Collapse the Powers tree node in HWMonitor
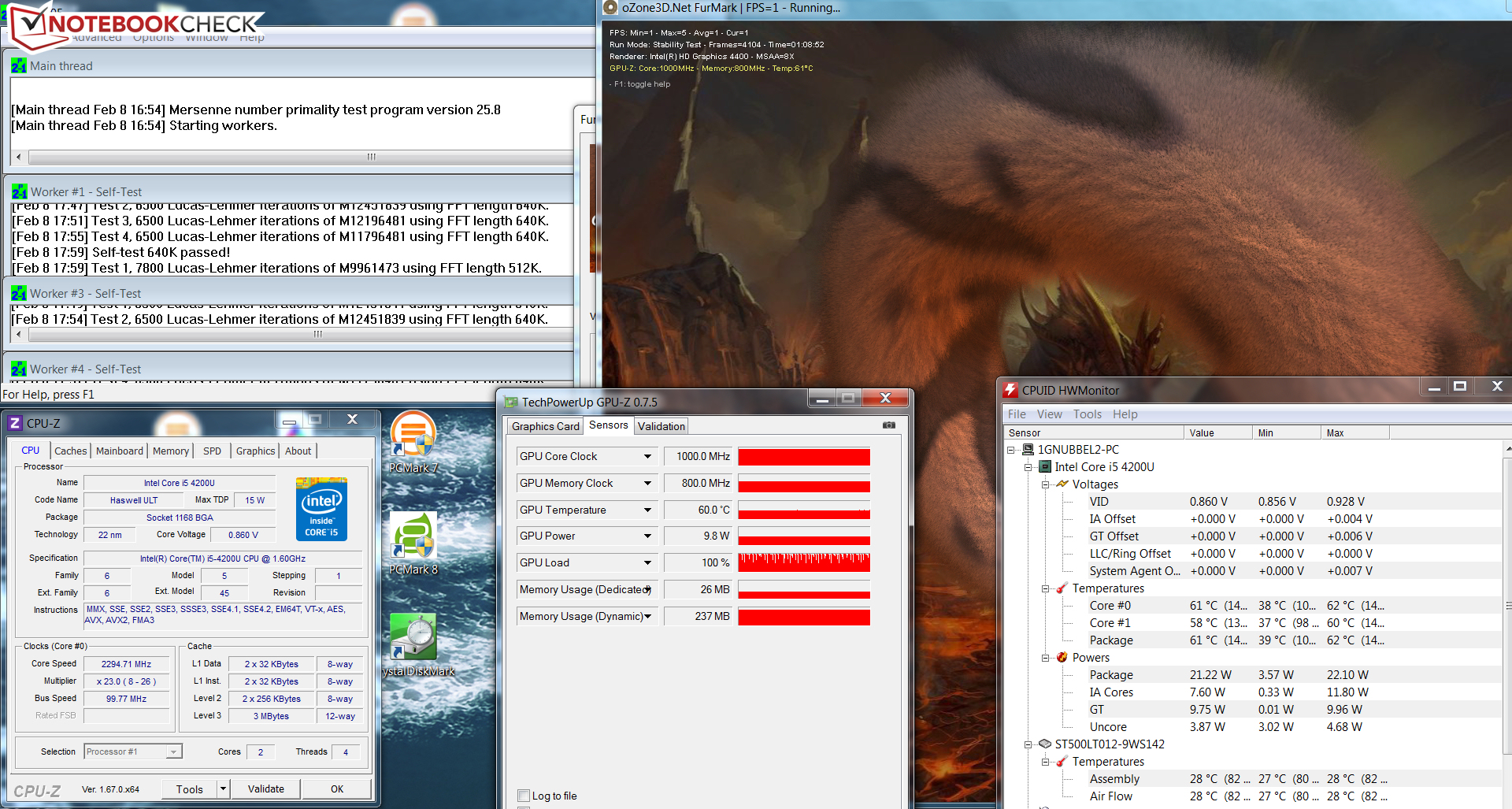Screen dimensions: 1512x809 pyautogui.click(x=1045, y=658)
